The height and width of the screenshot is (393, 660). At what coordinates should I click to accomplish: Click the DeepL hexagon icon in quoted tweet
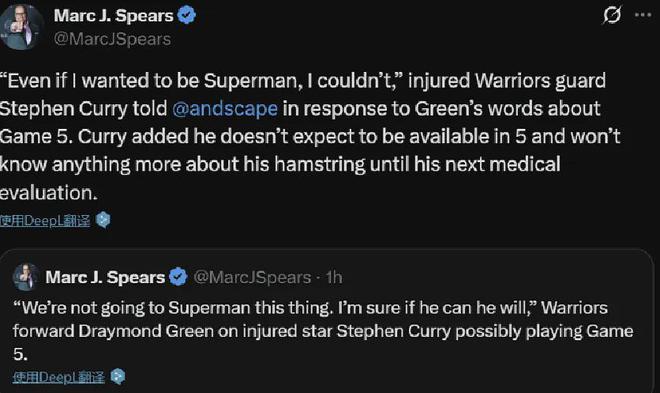(x=118, y=377)
